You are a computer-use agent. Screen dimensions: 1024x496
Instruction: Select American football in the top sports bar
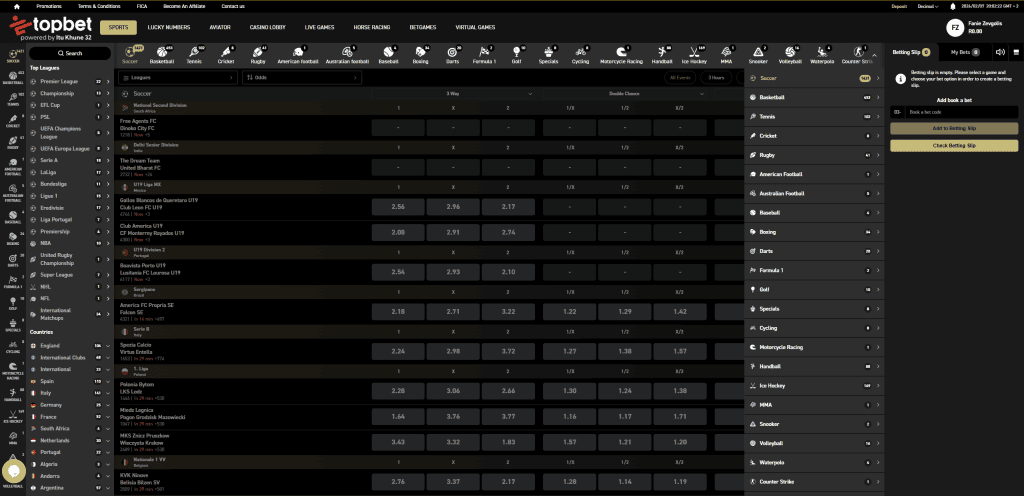pos(297,54)
